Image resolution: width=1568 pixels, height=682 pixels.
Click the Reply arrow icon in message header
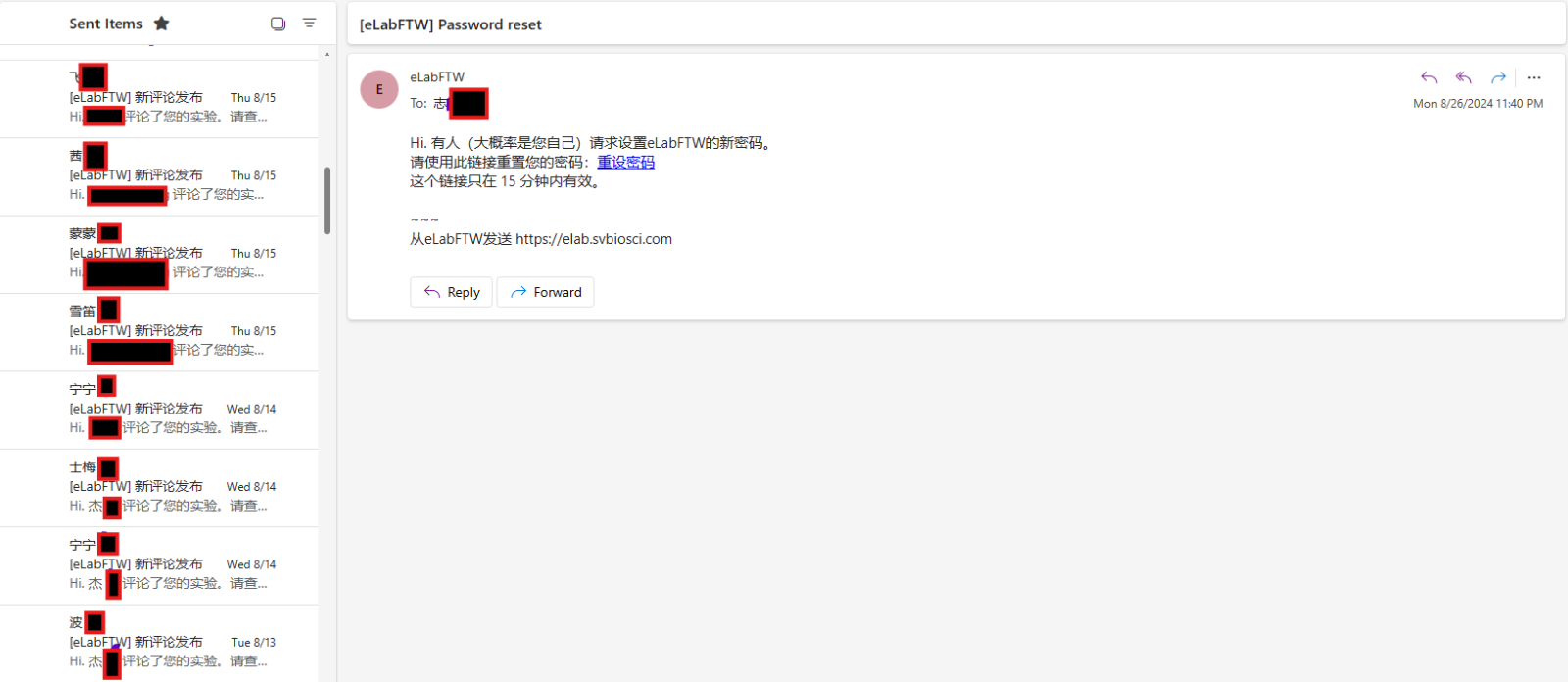coord(1429,77)
